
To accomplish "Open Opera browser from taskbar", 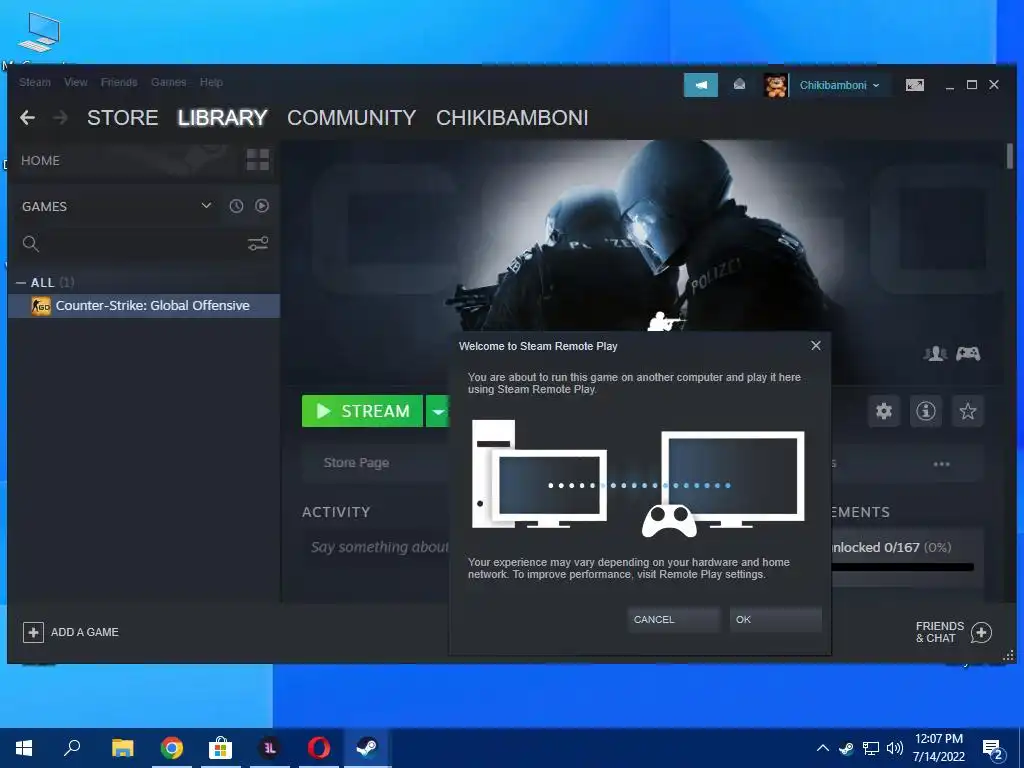I will [x=319, y=748].
